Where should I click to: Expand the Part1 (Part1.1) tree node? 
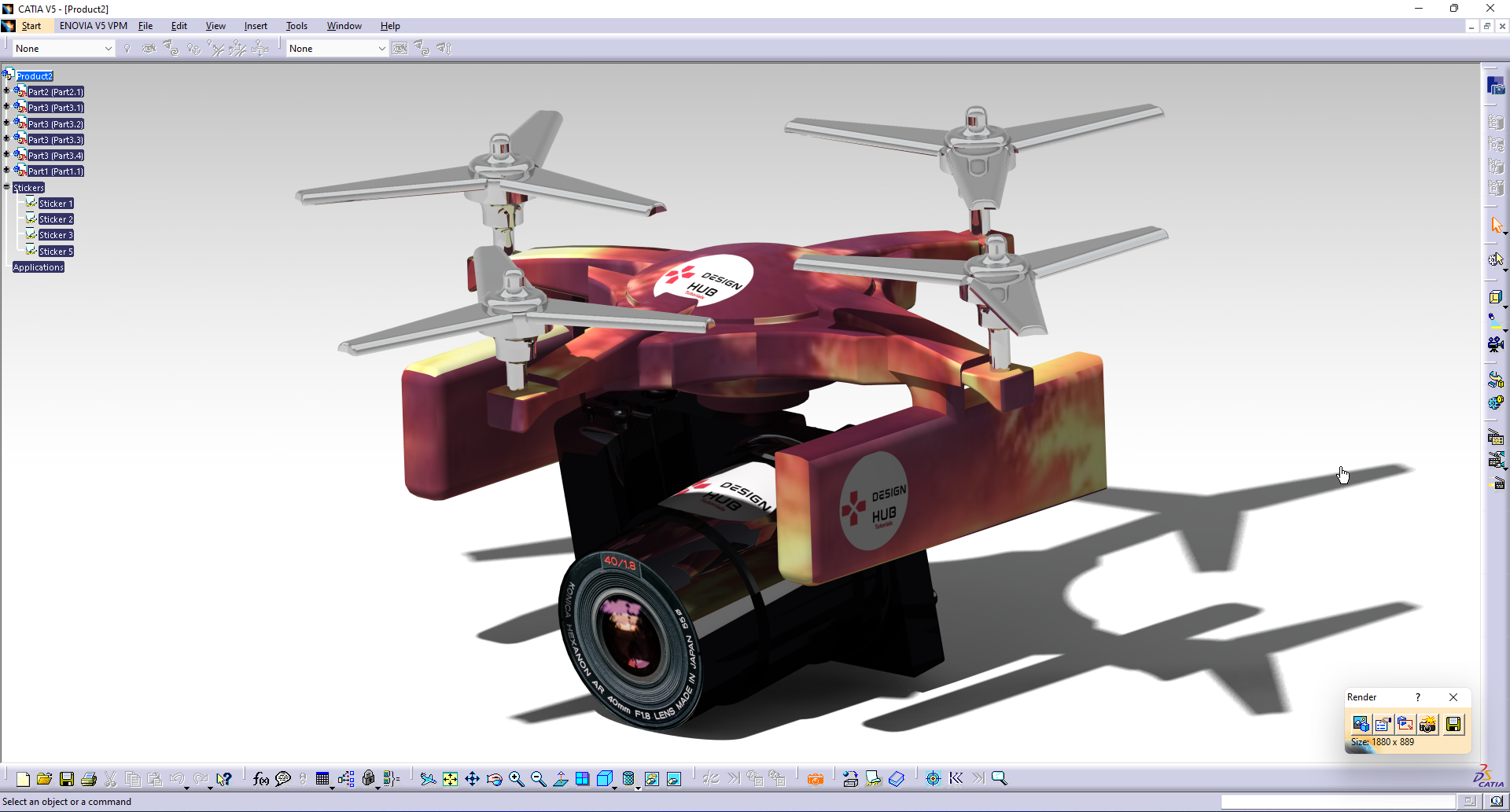pos(6,171)
